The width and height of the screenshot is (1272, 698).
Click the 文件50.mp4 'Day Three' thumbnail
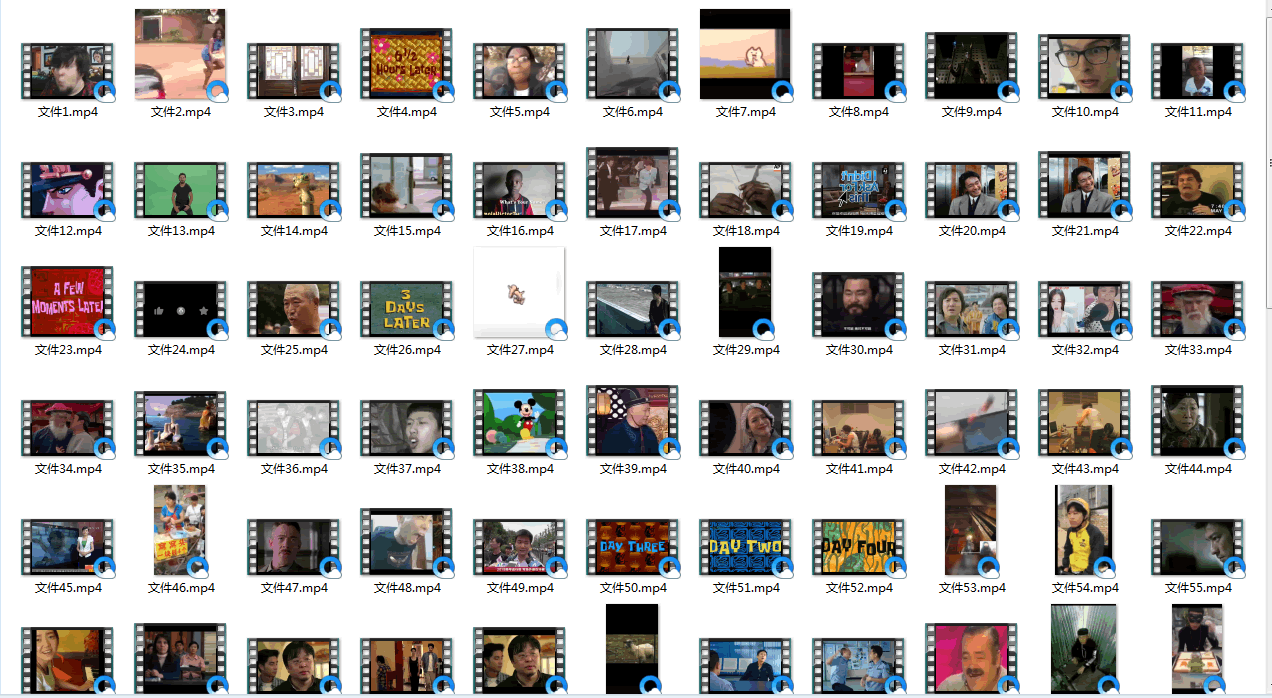[632, 546]
